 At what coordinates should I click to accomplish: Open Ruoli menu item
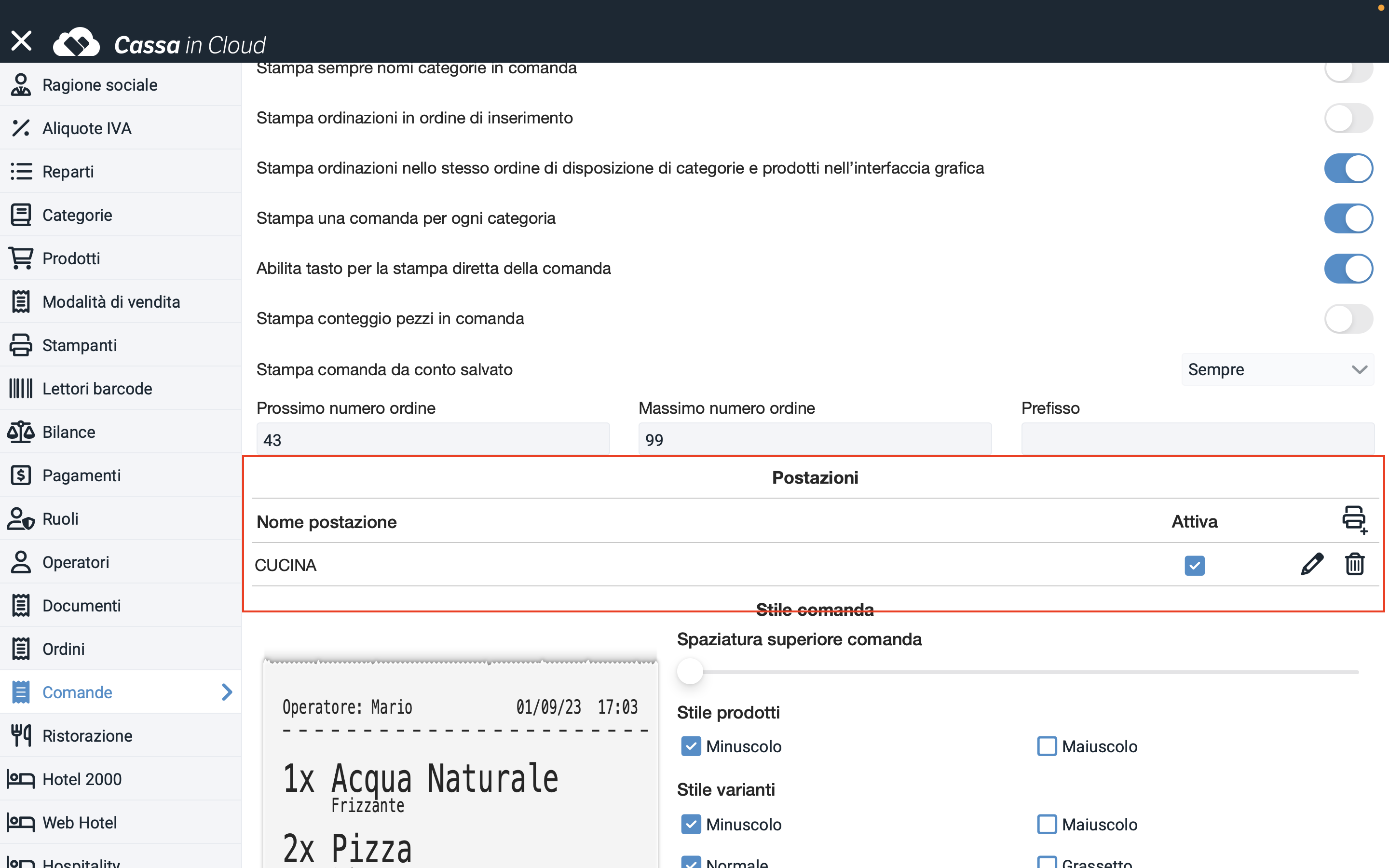pyautogui.click(x=121, y=518)
